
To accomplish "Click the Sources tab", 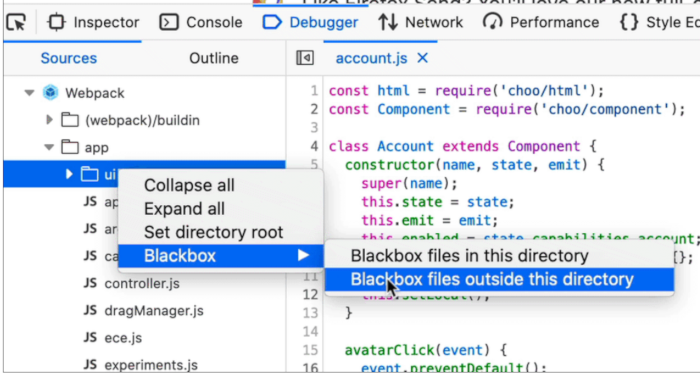I will click(x=69, y=58).
